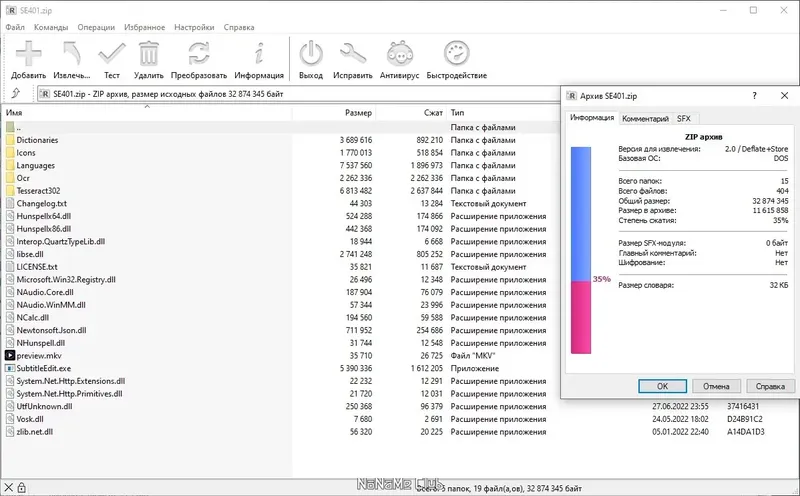Open Преобразовать (Convert) tool

198,54
